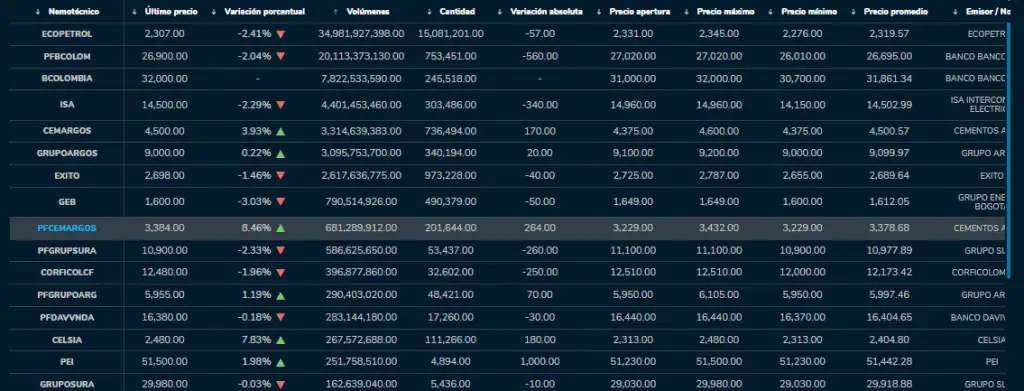Select the ISA ticker cell

pos(67,105)
